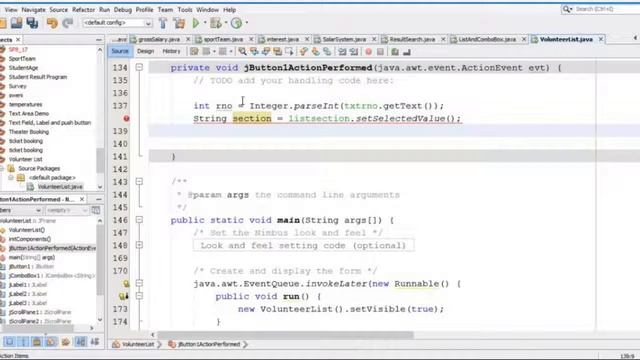The image size is (640, 360).
Task: Click the Build Project hammer icon
Action: [163, 23]
